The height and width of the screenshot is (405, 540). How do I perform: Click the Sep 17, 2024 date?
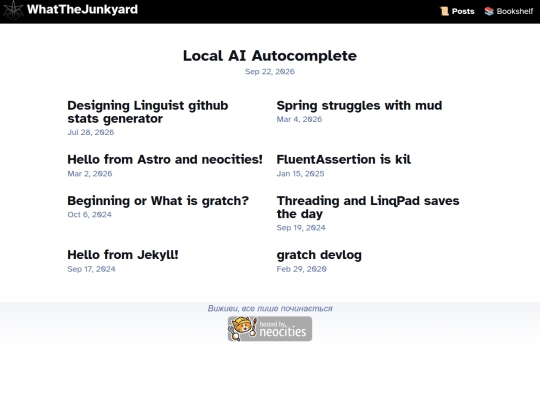pos(91,269)
